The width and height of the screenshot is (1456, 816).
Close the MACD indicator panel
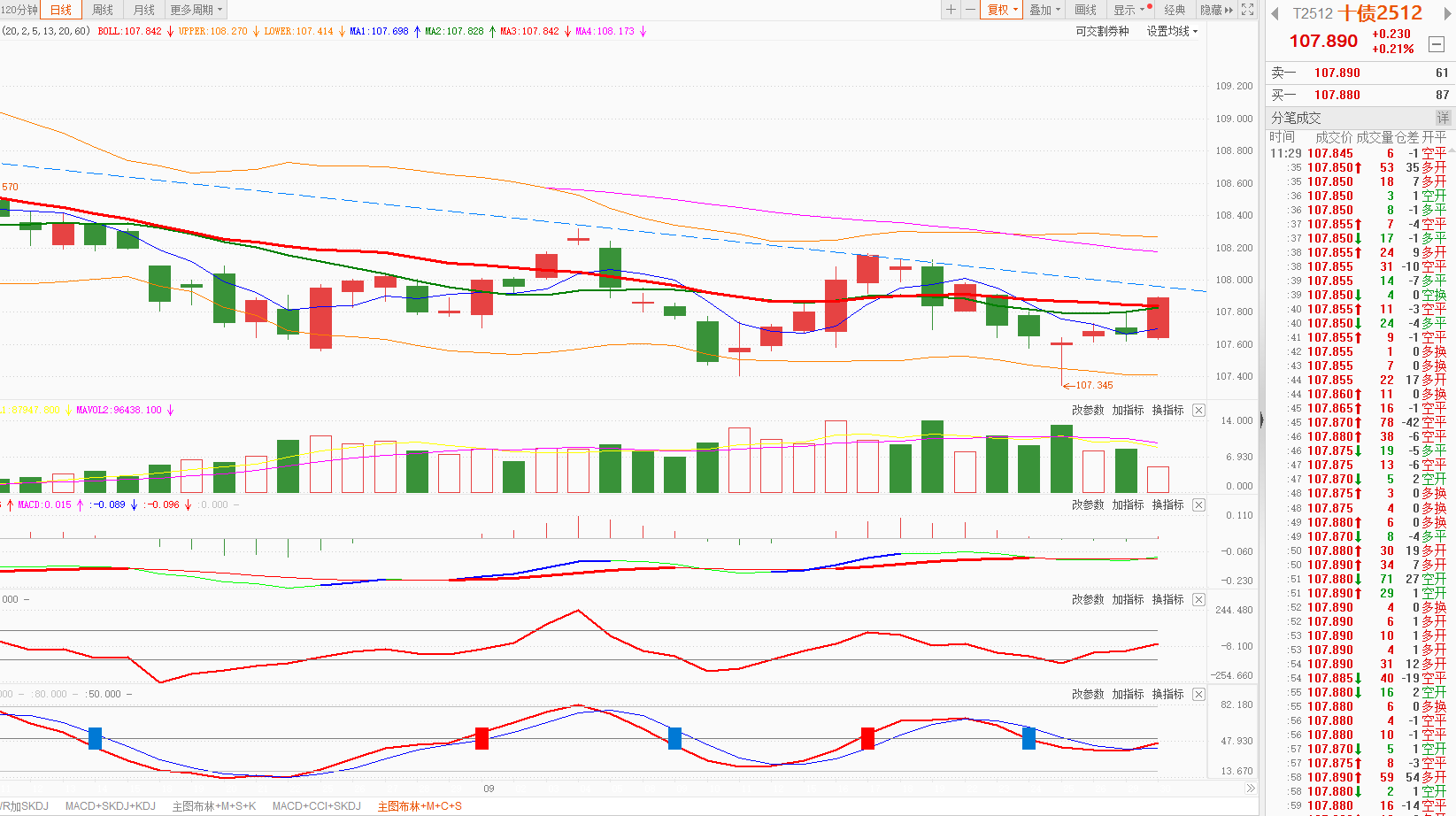(1198, 505)
